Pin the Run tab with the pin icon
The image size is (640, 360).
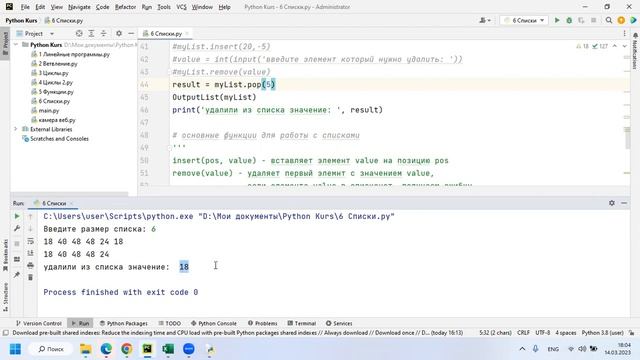[17, 275]
